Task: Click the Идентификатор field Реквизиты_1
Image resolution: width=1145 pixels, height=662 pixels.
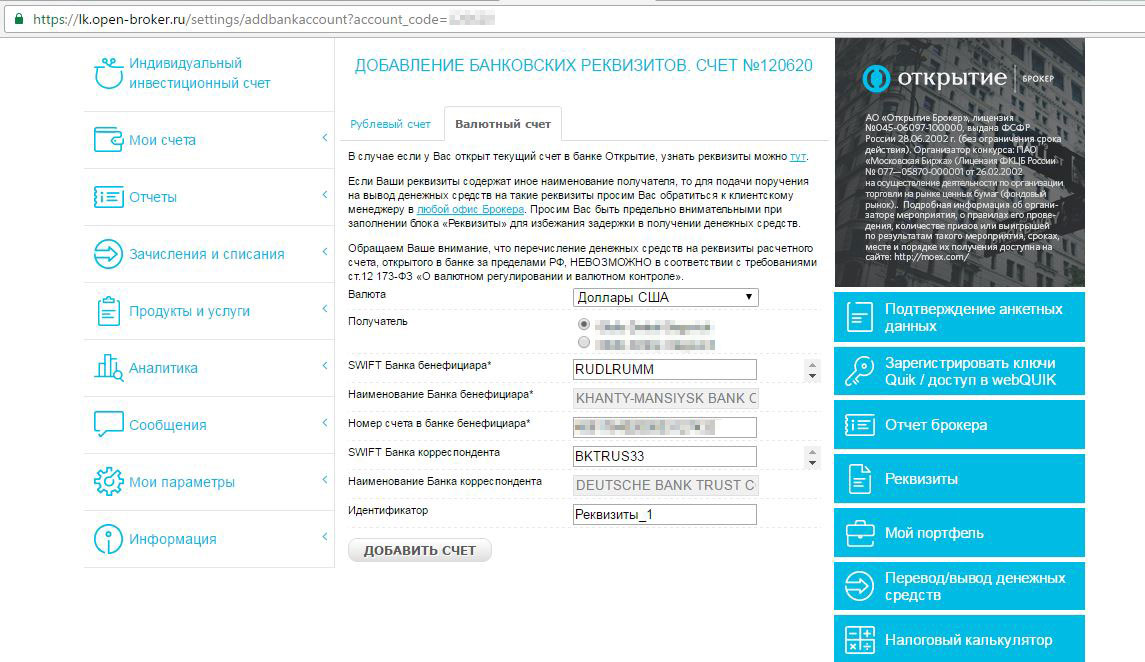Action: pyautogui.click(x=665, y=515)
